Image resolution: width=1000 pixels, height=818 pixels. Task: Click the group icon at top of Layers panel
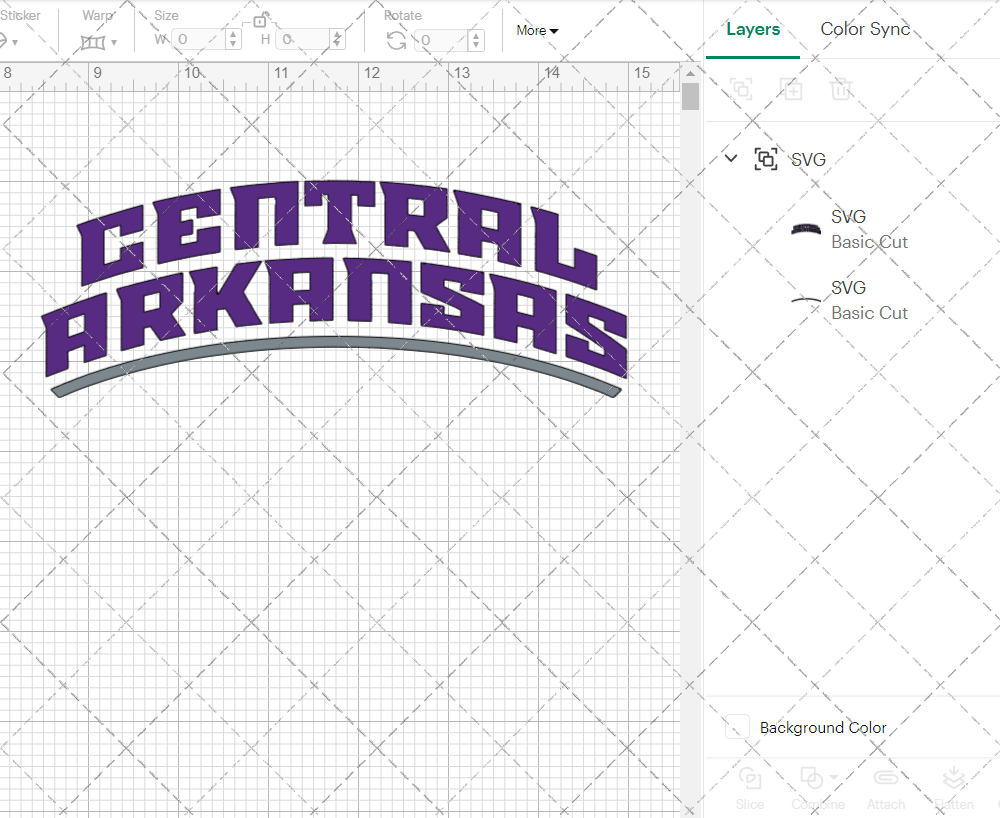(741, 89)
